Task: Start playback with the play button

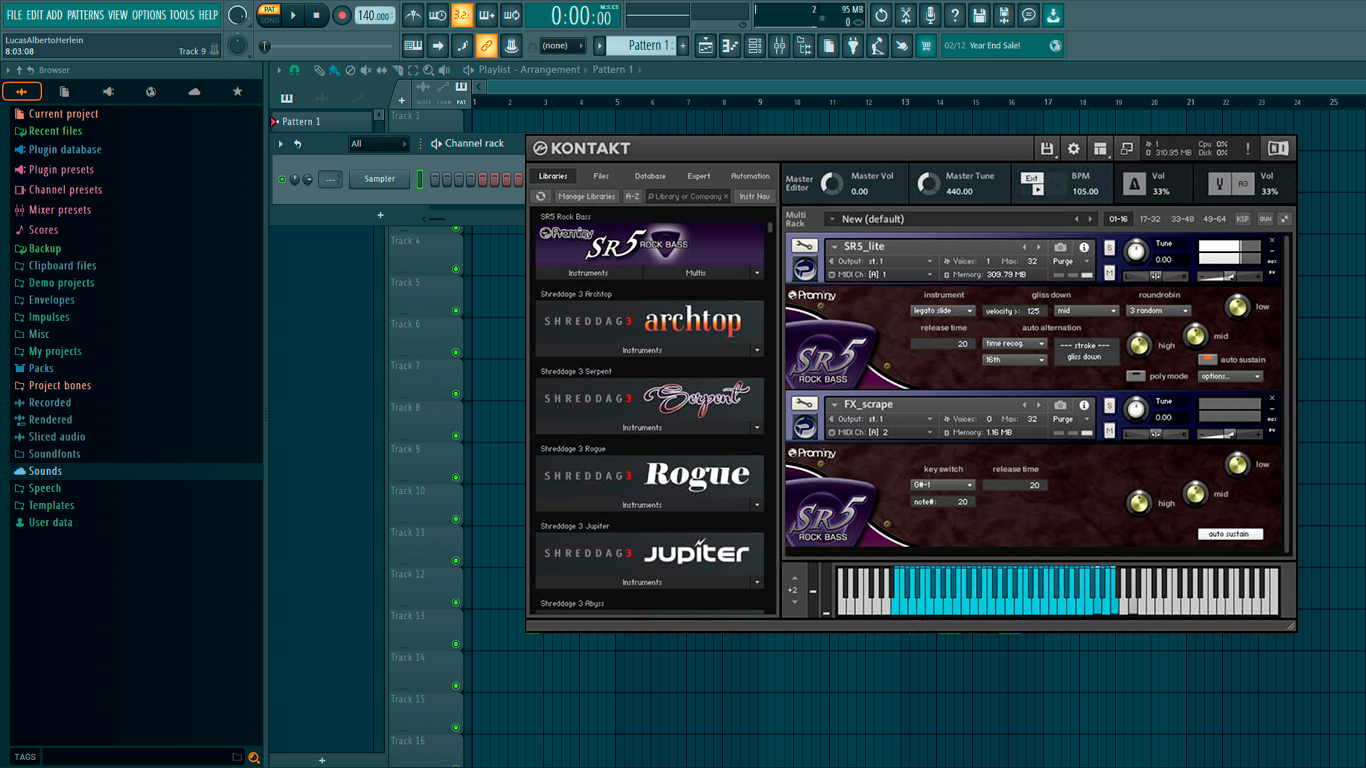Action: pos(293,15)
